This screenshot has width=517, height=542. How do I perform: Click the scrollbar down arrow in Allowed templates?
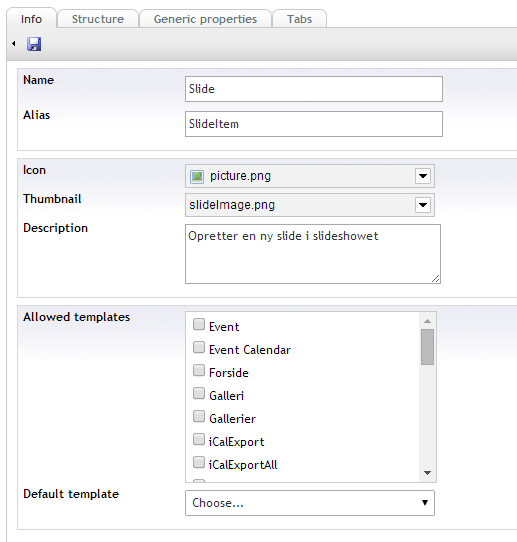pyautogui.click(x=427, y=473)
